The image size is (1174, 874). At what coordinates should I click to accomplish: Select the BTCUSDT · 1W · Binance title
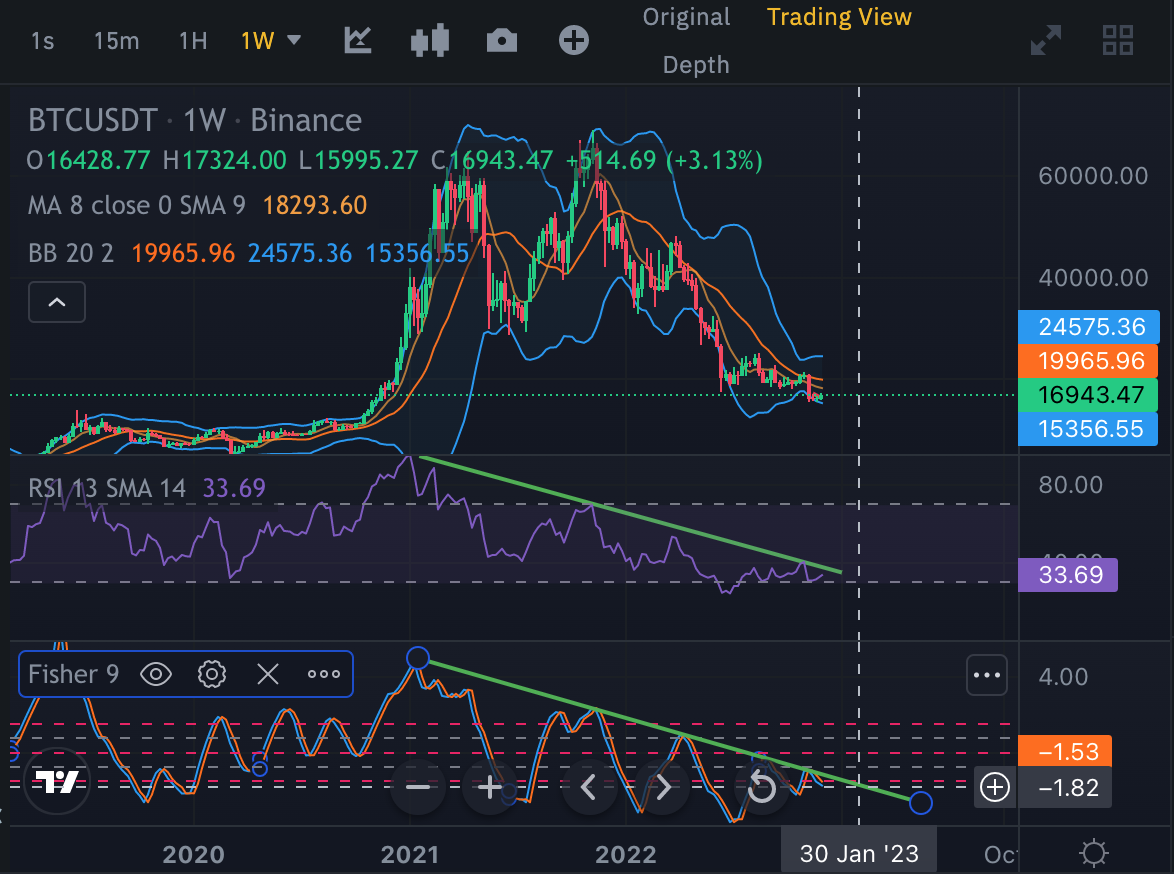coord(195,121)
